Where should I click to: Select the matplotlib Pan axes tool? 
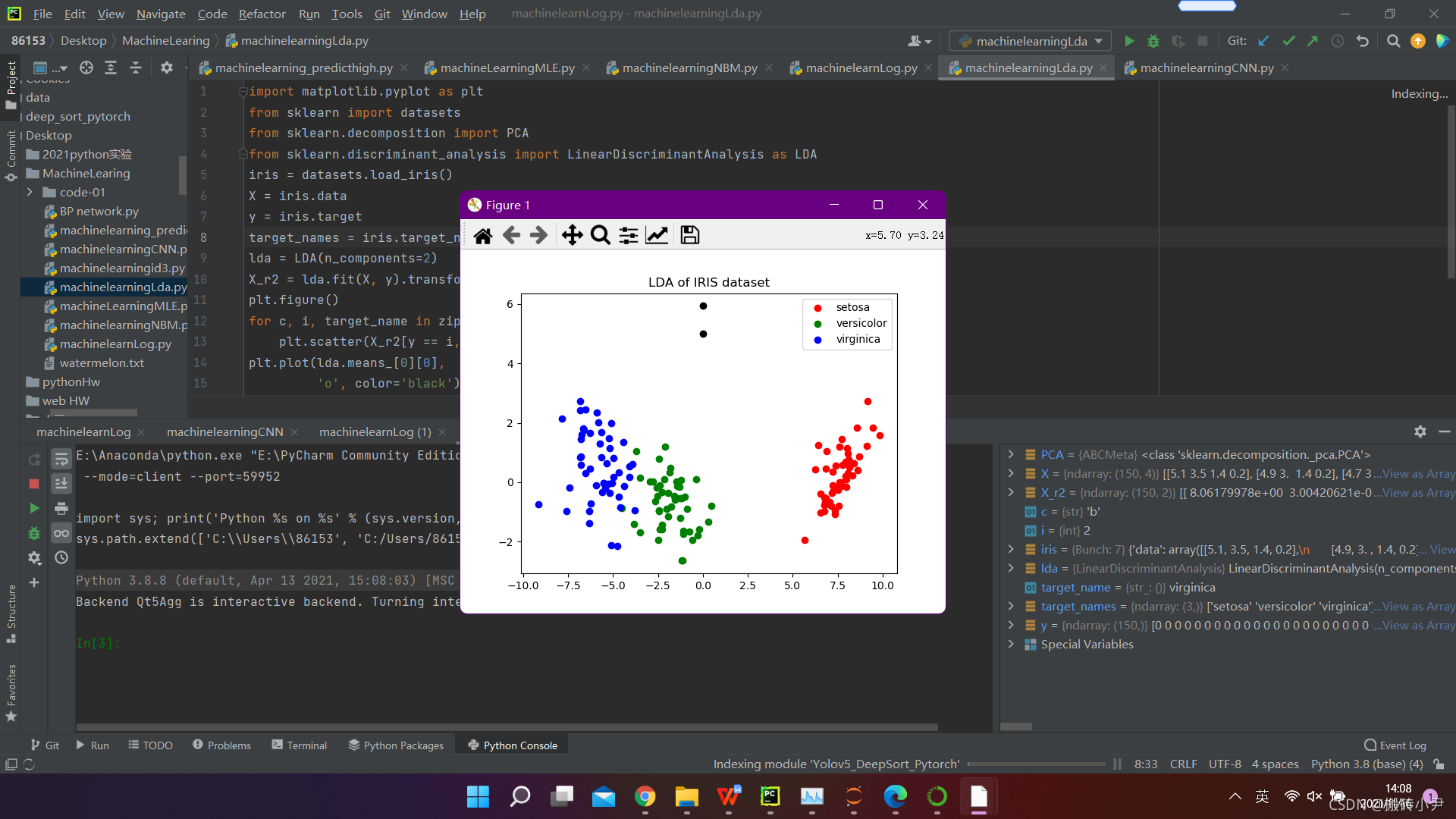tap(572, 235)
